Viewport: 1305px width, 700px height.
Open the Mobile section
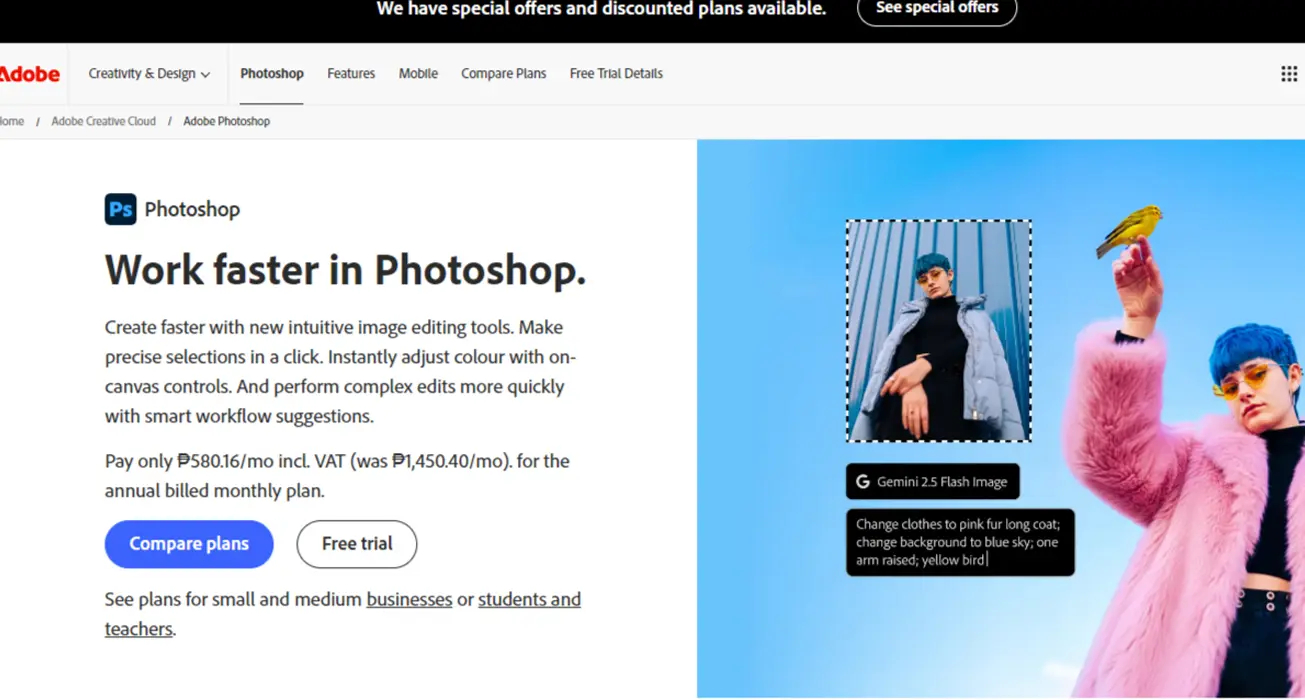[417, 73]
